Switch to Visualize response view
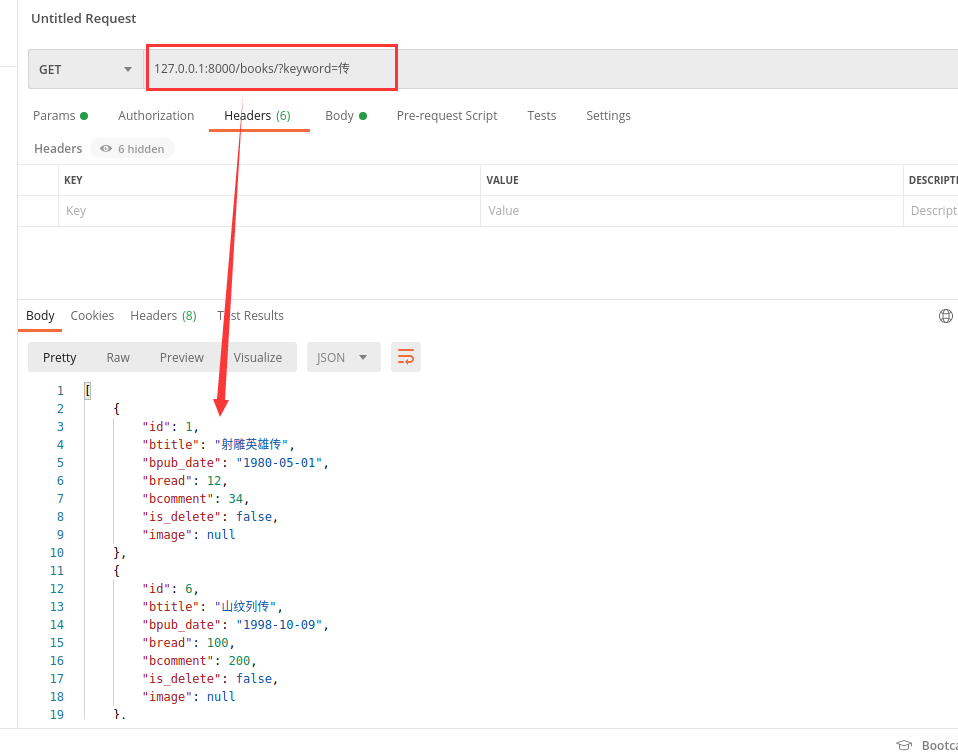 click(x=258, y=358)
